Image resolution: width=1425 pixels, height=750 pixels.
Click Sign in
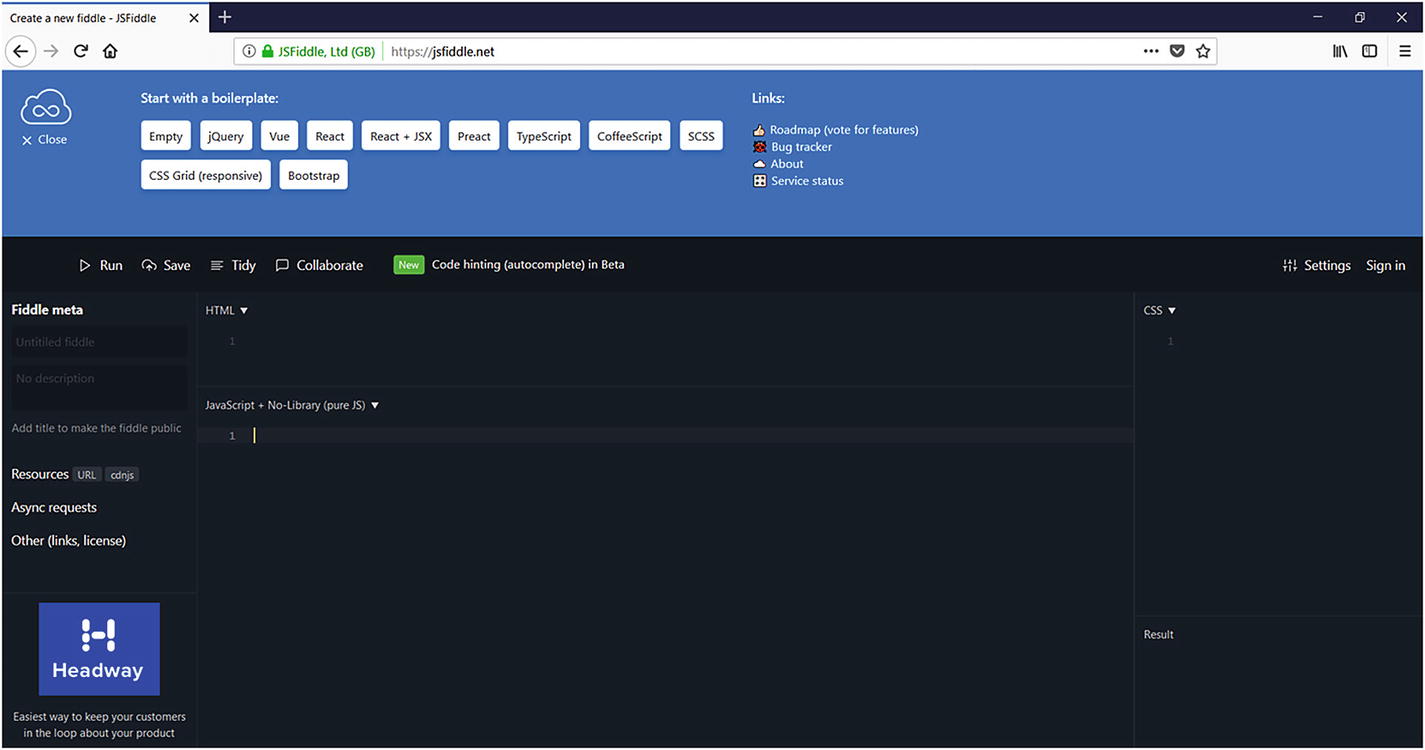(x=1385, y=265)
